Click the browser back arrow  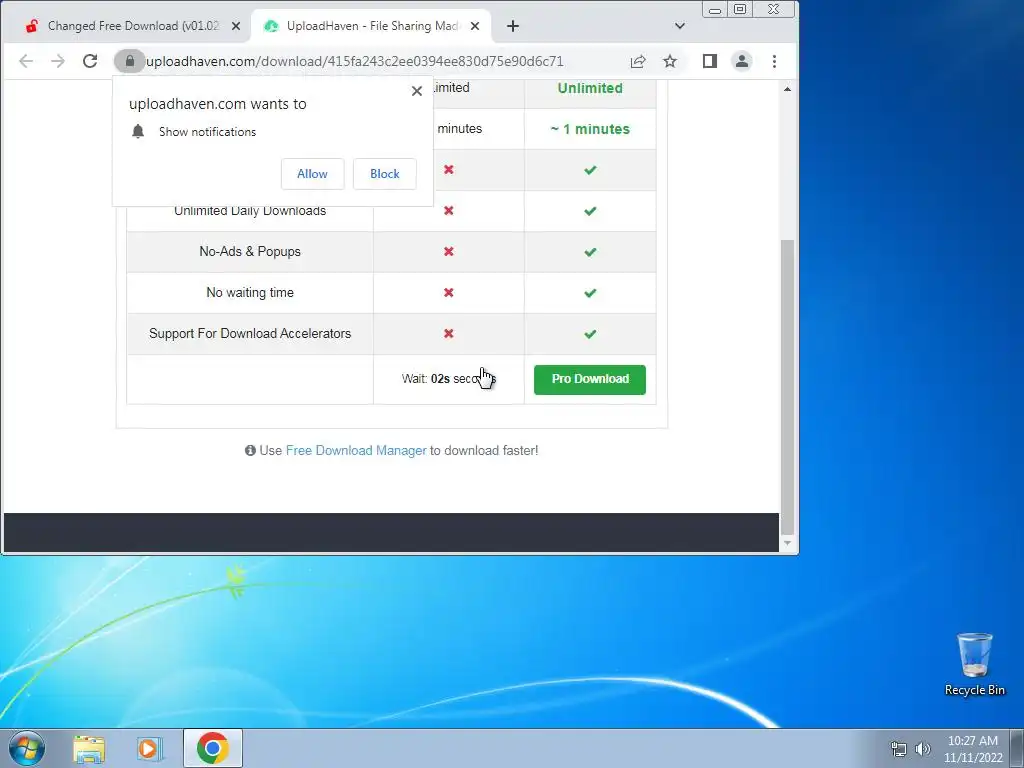tap(26, 61)
